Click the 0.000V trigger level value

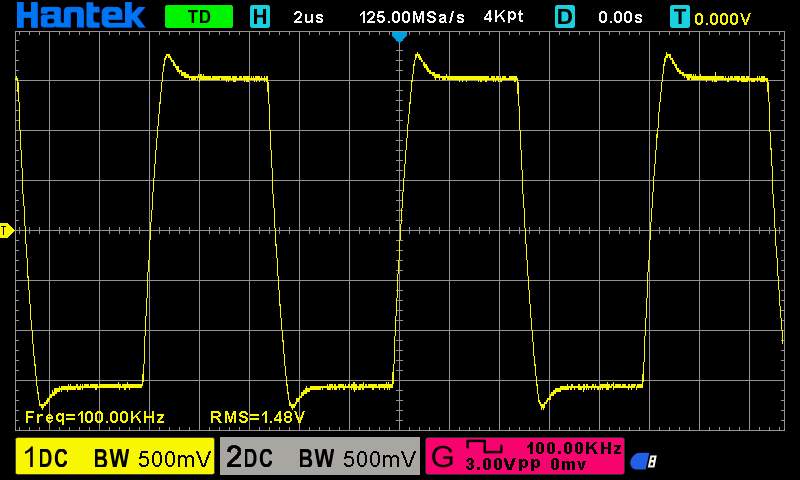(x=722, y=19)
